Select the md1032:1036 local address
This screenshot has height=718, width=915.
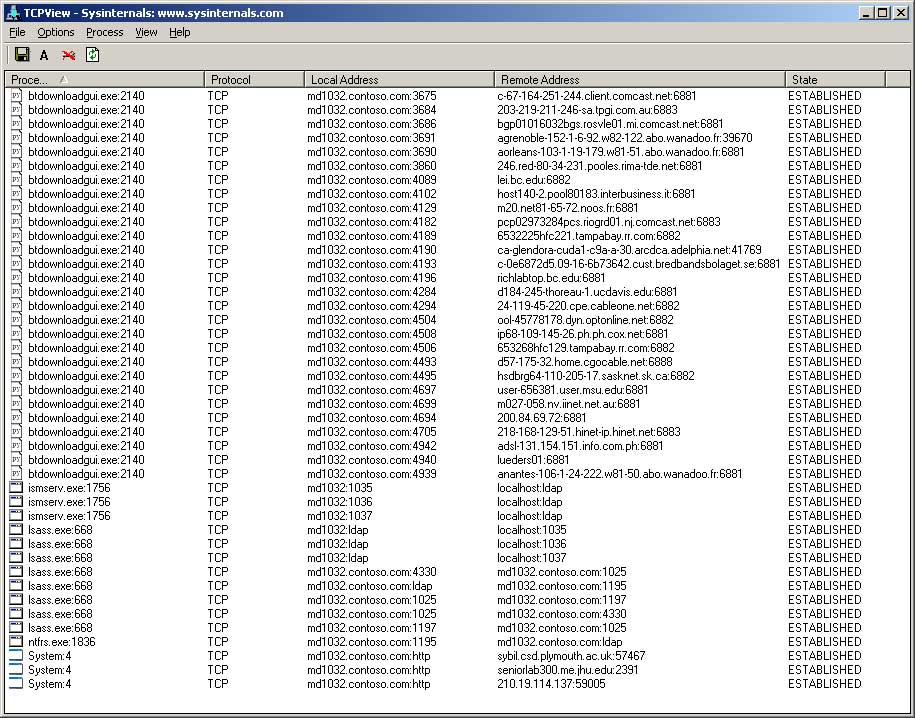coord(340,502)
